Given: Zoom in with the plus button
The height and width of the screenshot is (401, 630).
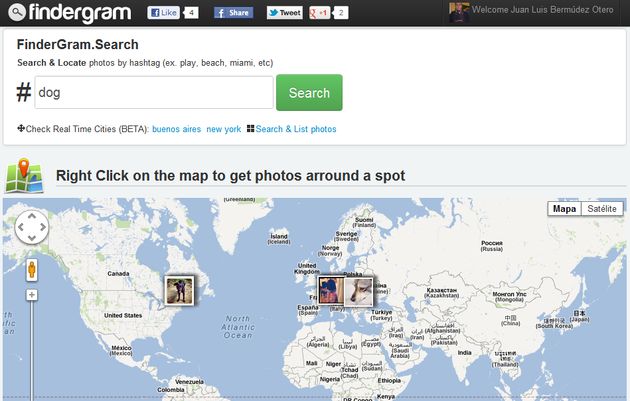Looking at the screenshot, I should tap(32, 295).
